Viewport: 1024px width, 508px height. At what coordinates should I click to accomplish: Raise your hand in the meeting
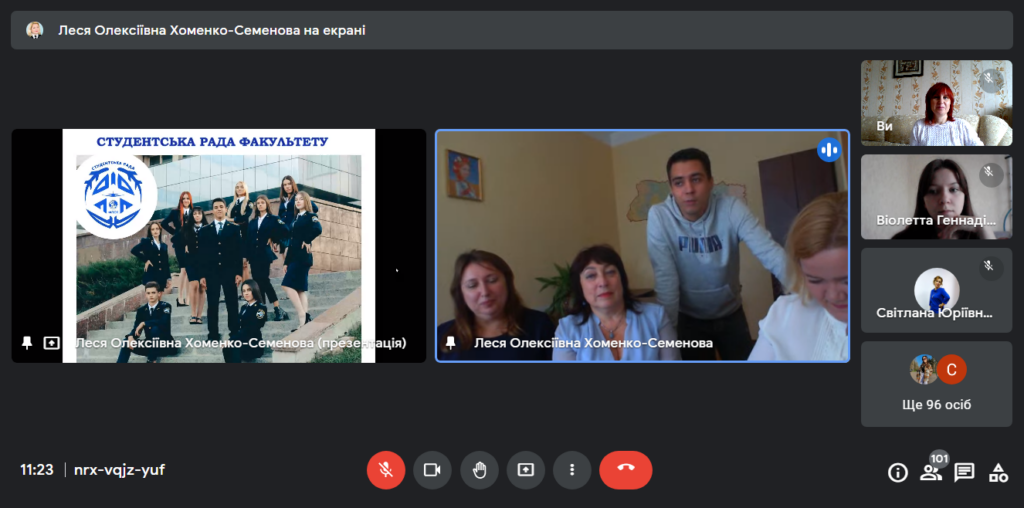(x=479, y=470)
